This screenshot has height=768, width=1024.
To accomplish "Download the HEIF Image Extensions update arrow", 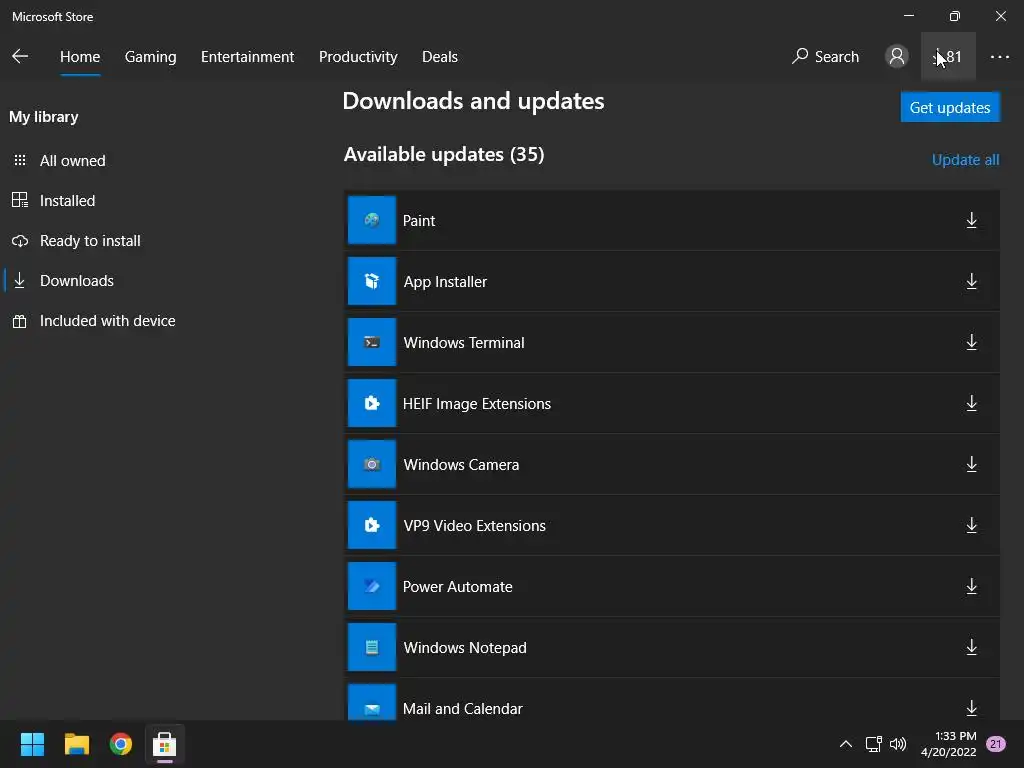I will (x=971, y=403).
